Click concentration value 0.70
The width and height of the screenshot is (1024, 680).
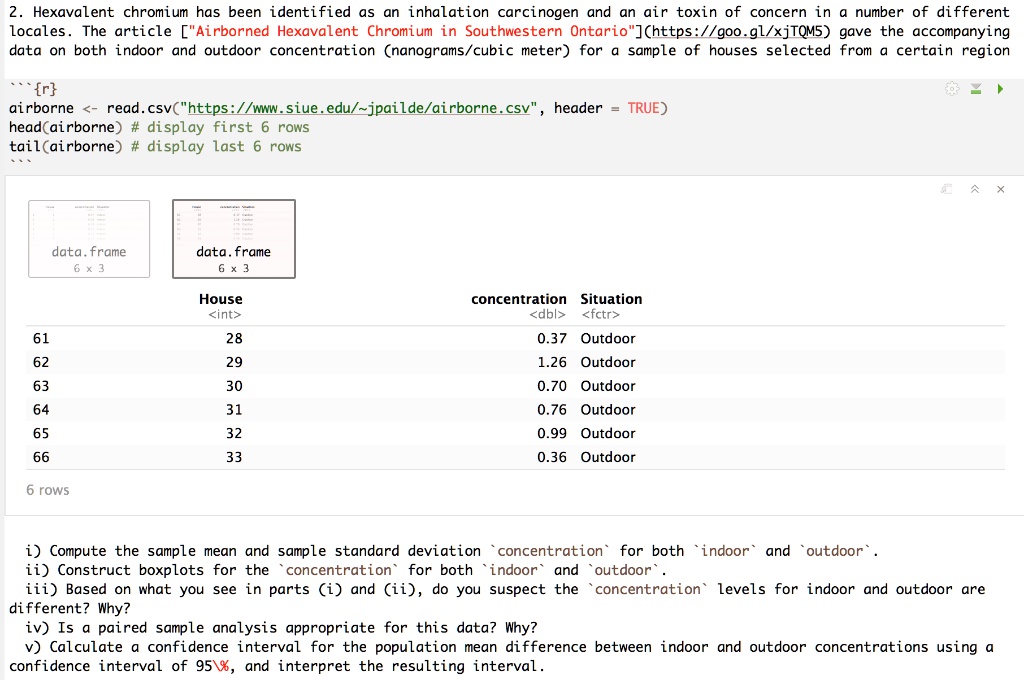[552, 386]
